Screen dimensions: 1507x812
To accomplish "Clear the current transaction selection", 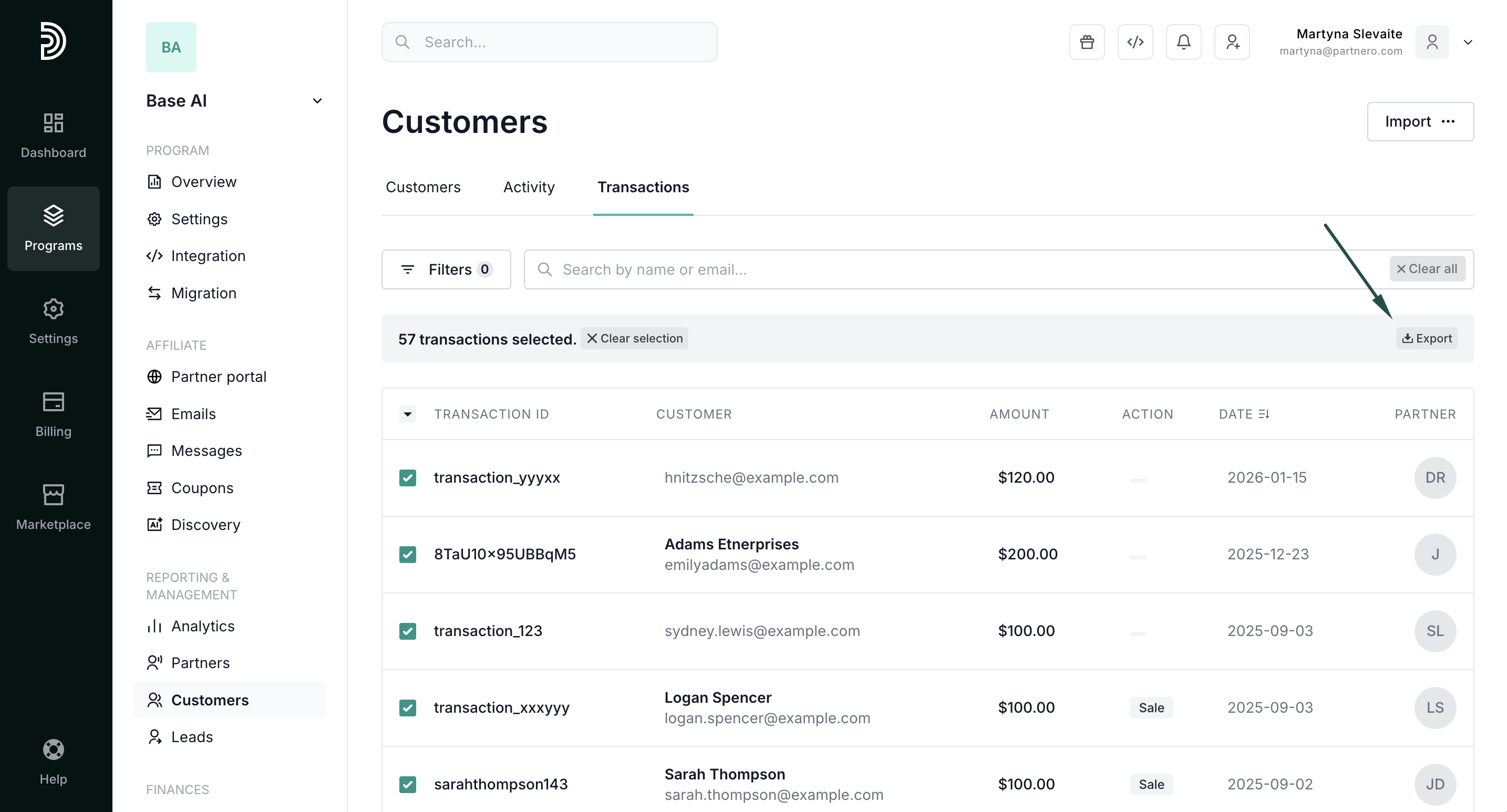I will click(x=634, y=338).
